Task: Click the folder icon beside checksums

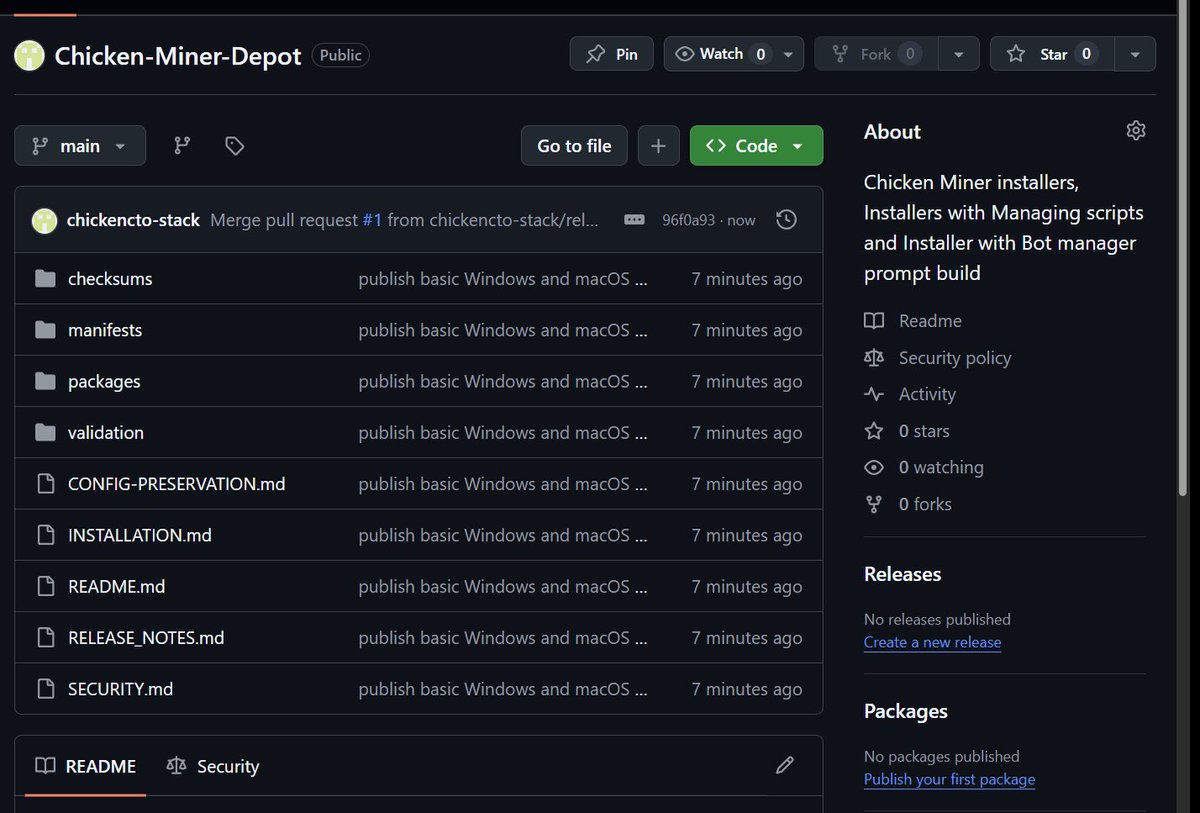Action: click(45, 279)
